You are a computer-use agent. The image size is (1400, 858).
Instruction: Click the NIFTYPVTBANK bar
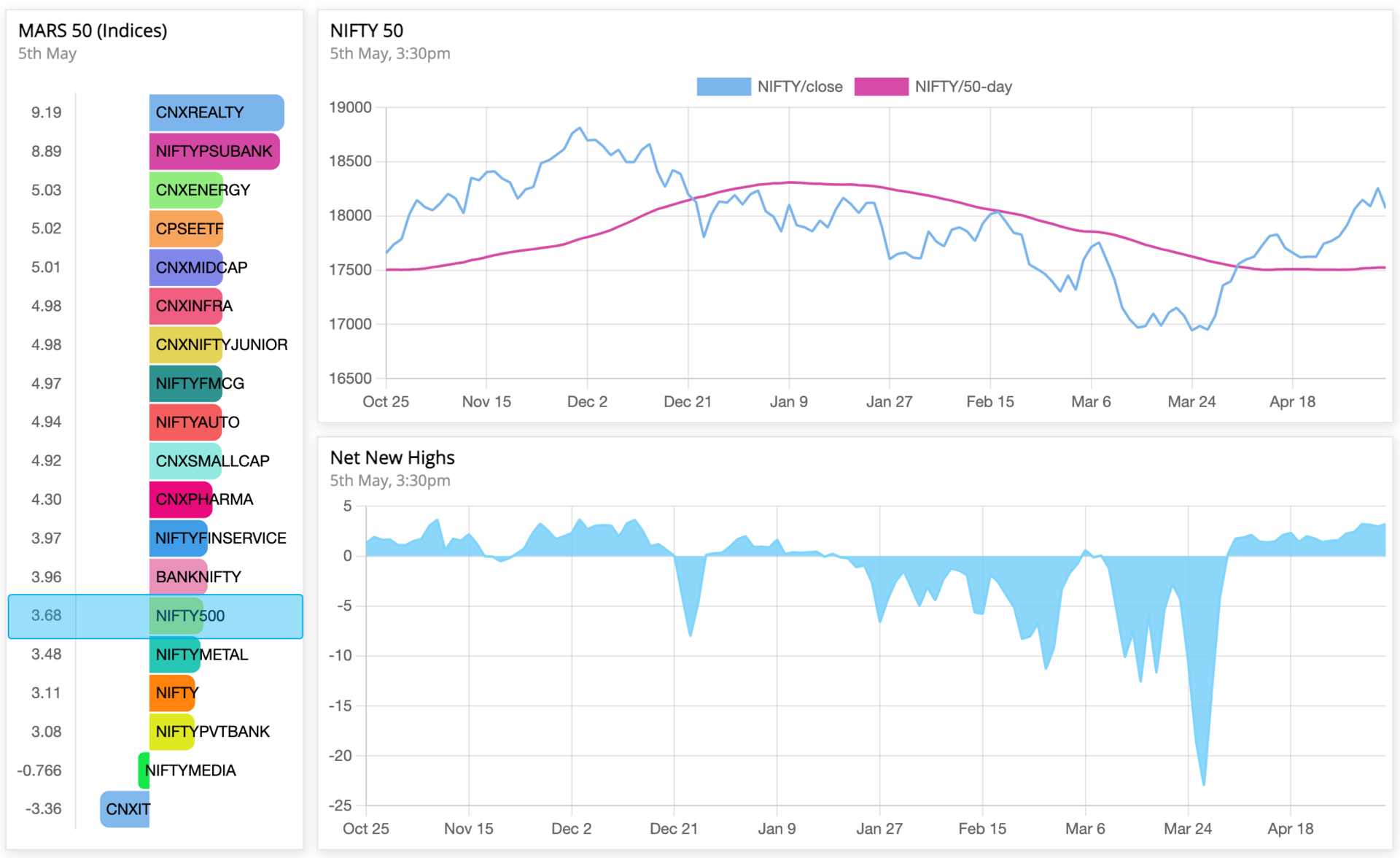click(172, 732)
